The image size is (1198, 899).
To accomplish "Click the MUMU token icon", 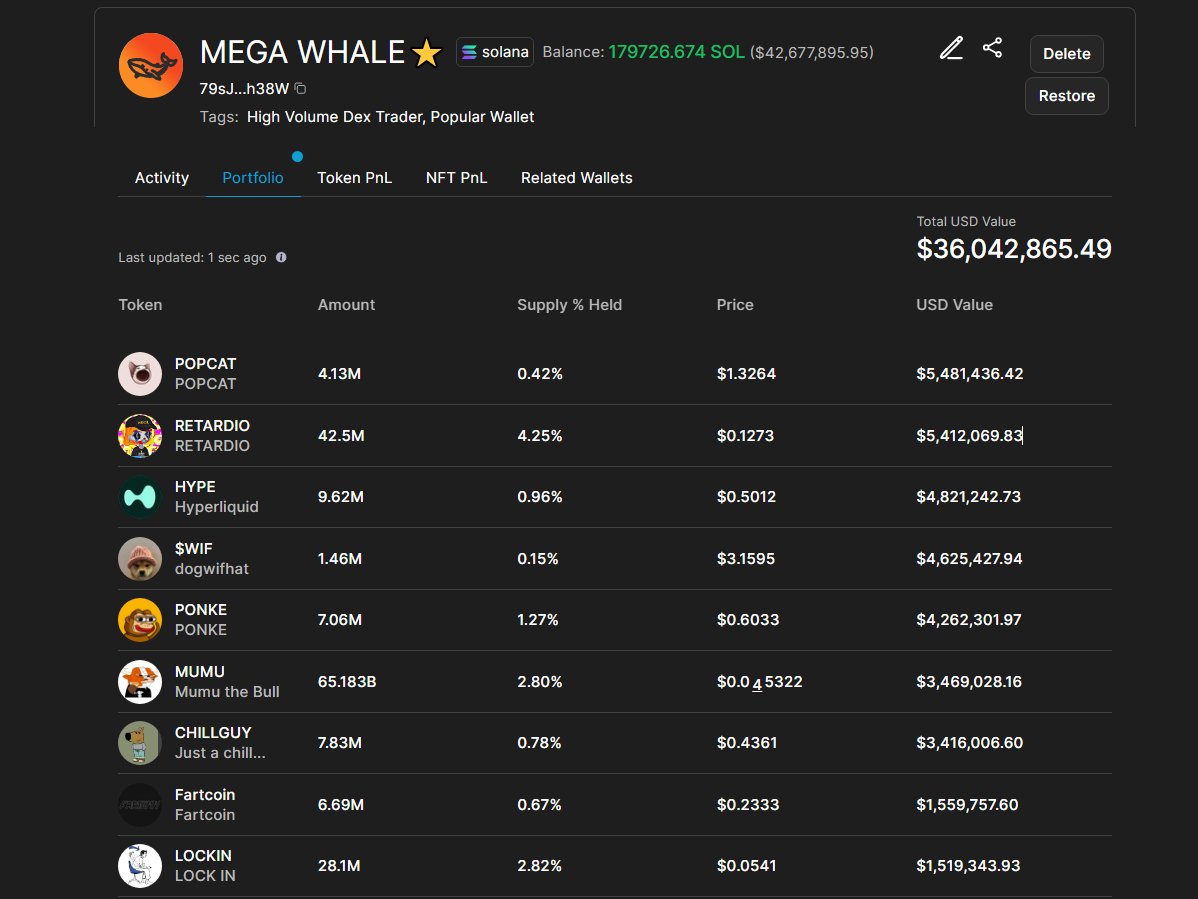I will click(x=140, y=681).
